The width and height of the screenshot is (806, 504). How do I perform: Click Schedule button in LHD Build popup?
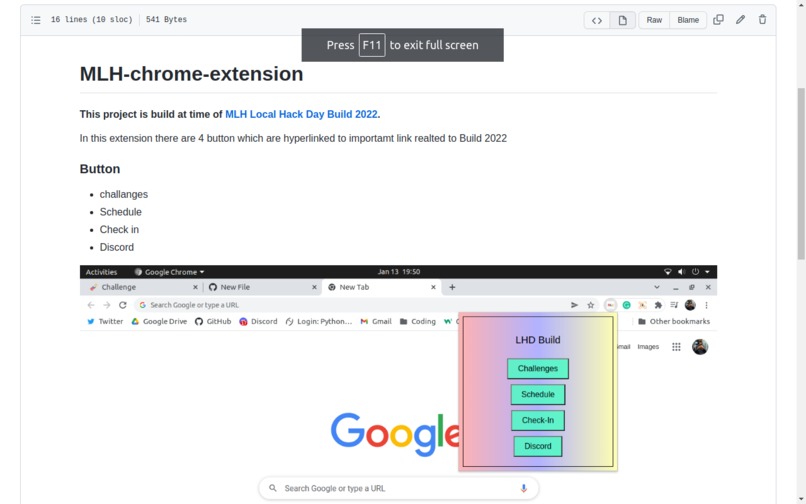(538, 394)
